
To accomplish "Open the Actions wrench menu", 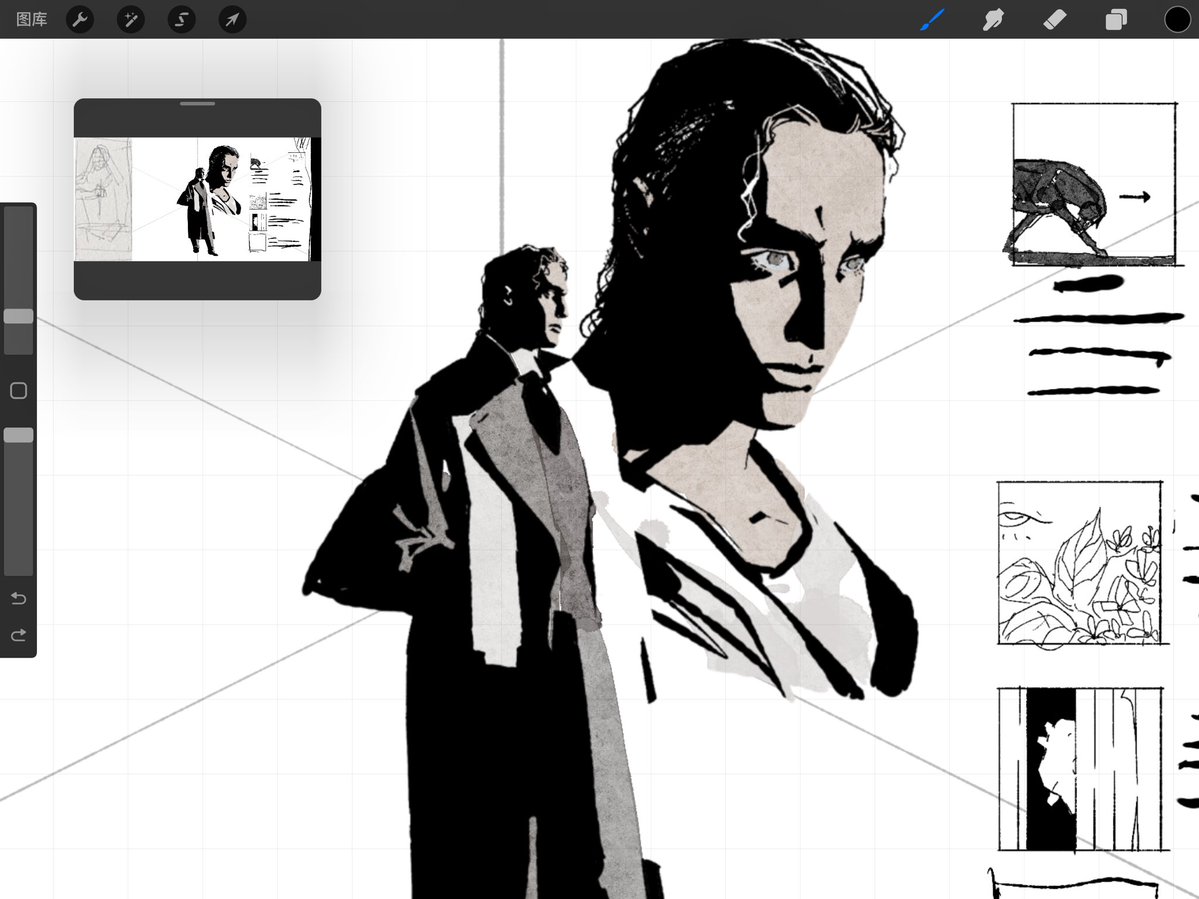I will [x=80, y=19].
